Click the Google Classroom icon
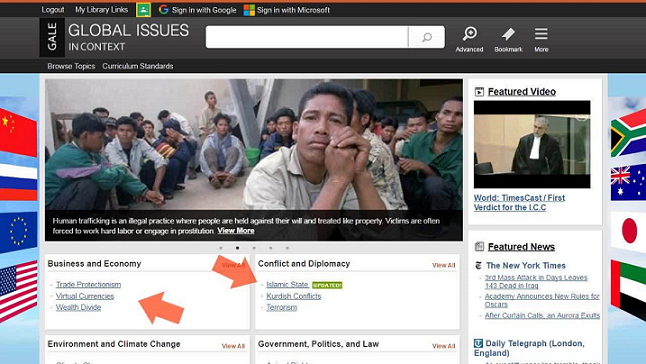The height and width of the screenshot is (364, 646). click(x=143, y=10)
